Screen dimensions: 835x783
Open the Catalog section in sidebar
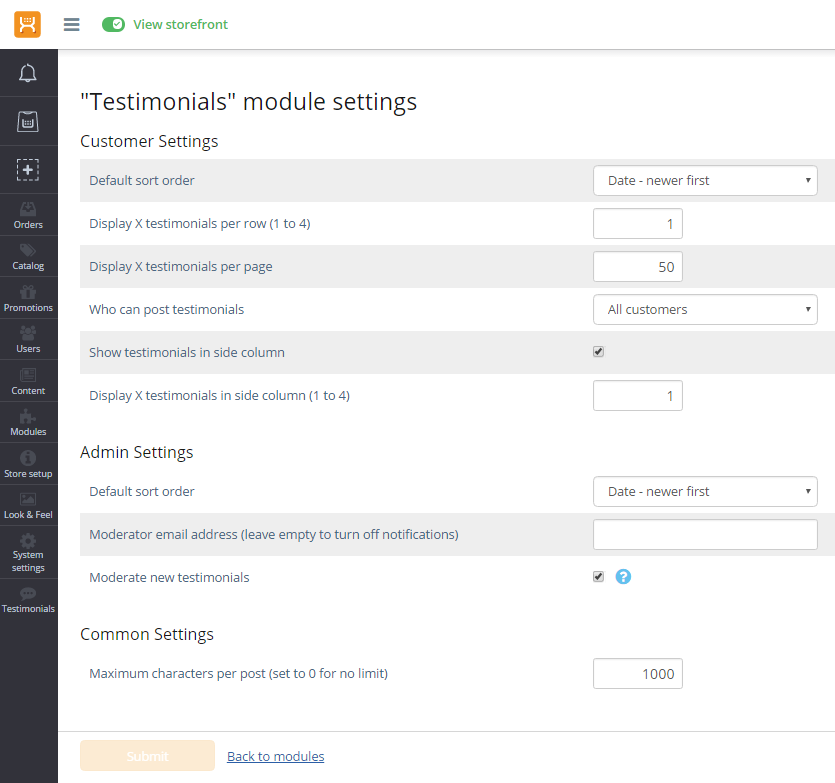(x=28, y=256)
